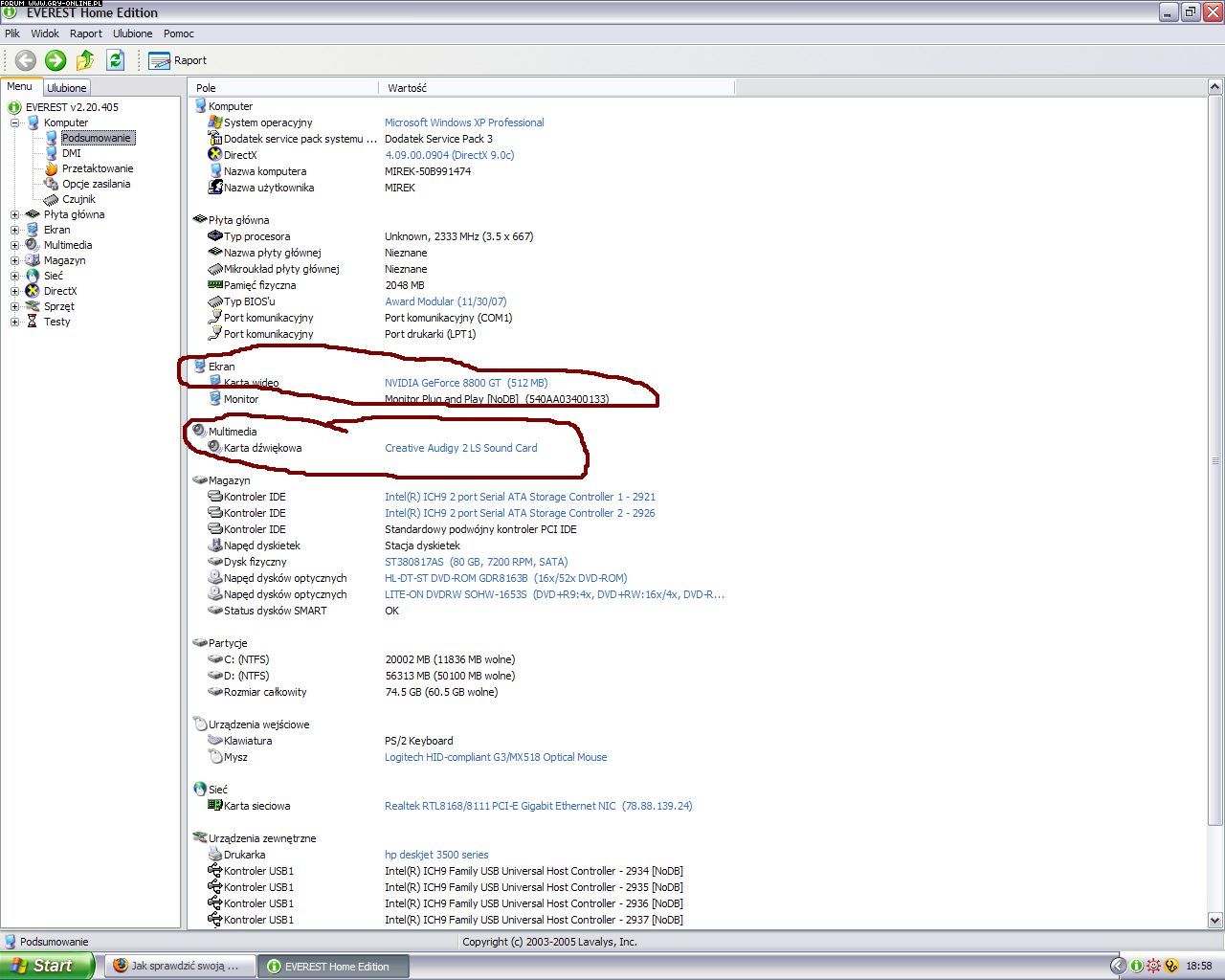Click the Drukarka printer icon
Viewport: 1225px width, 980px height.
(215, 855)
